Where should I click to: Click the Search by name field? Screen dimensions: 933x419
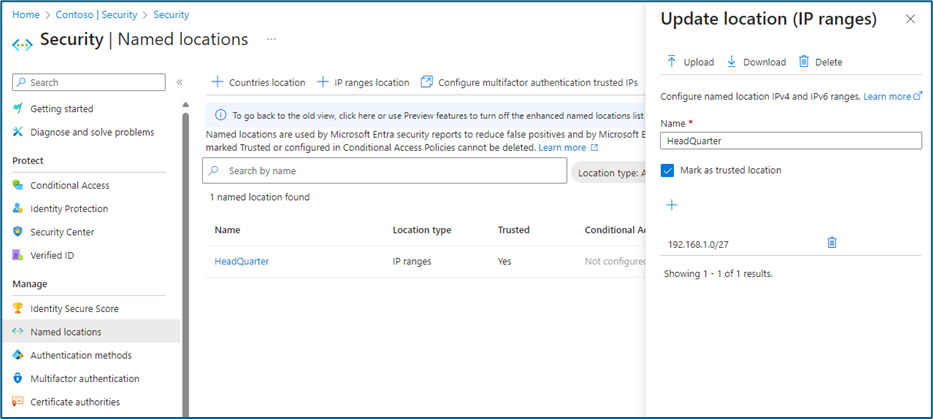pyautogui.click(x=385, y=171)
